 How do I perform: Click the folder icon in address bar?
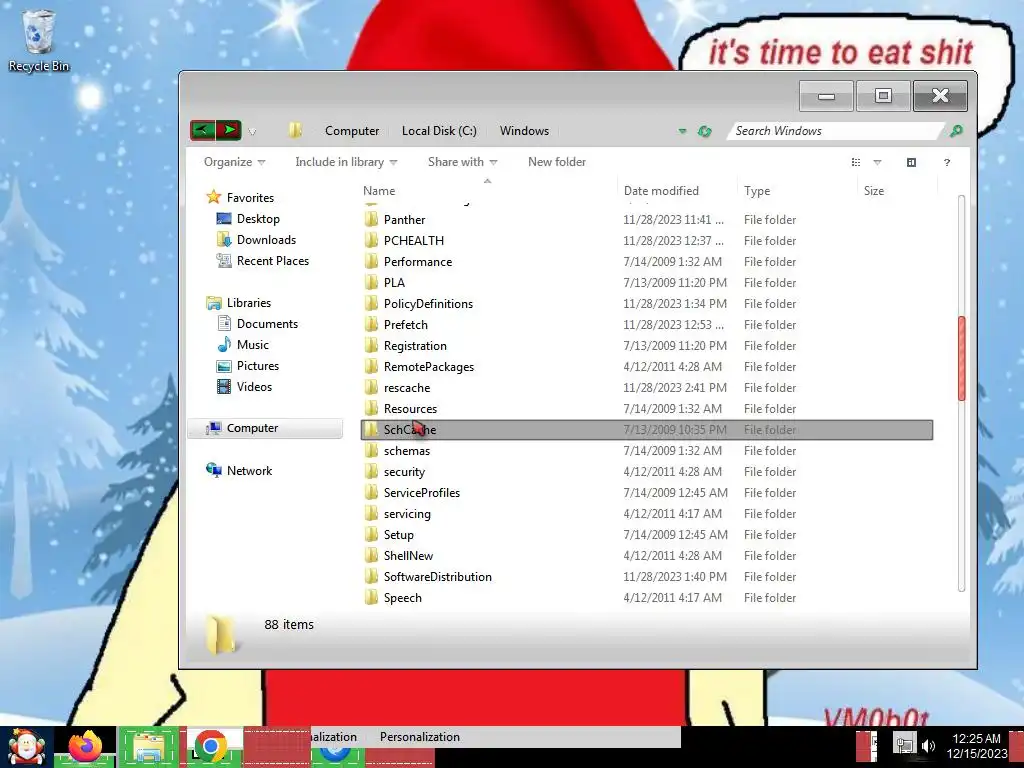[x=295, y=130]
